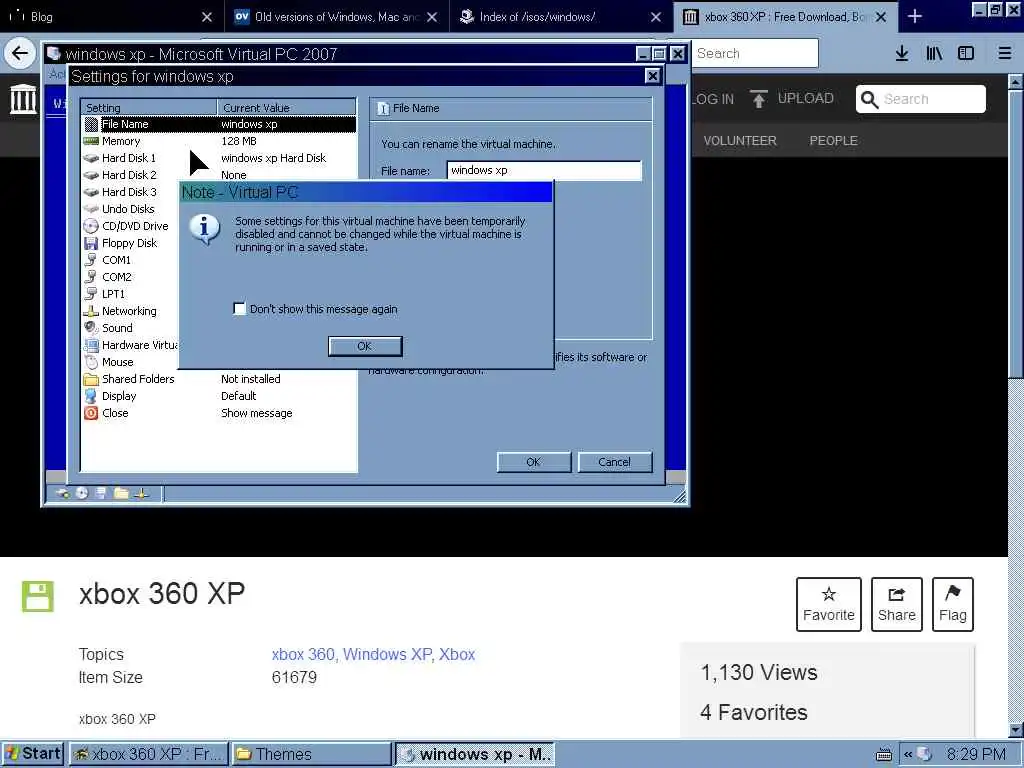This screenshot has height=768, width=1024.
Task: Open the VOLUNTEER menu item
Action: (x=740, y=140)
